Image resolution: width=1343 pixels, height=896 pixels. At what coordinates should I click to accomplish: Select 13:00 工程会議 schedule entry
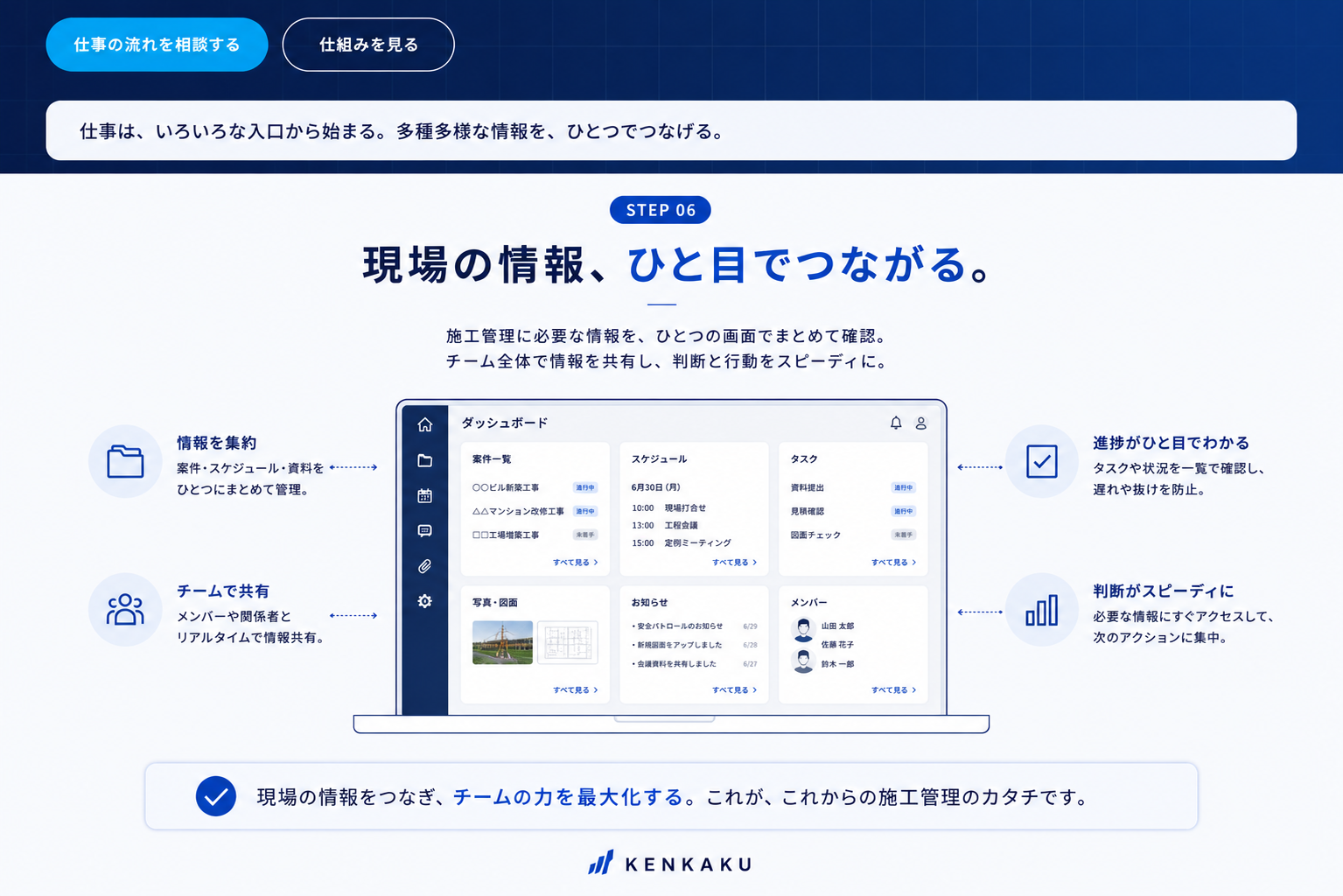click(x=665, y=525)
